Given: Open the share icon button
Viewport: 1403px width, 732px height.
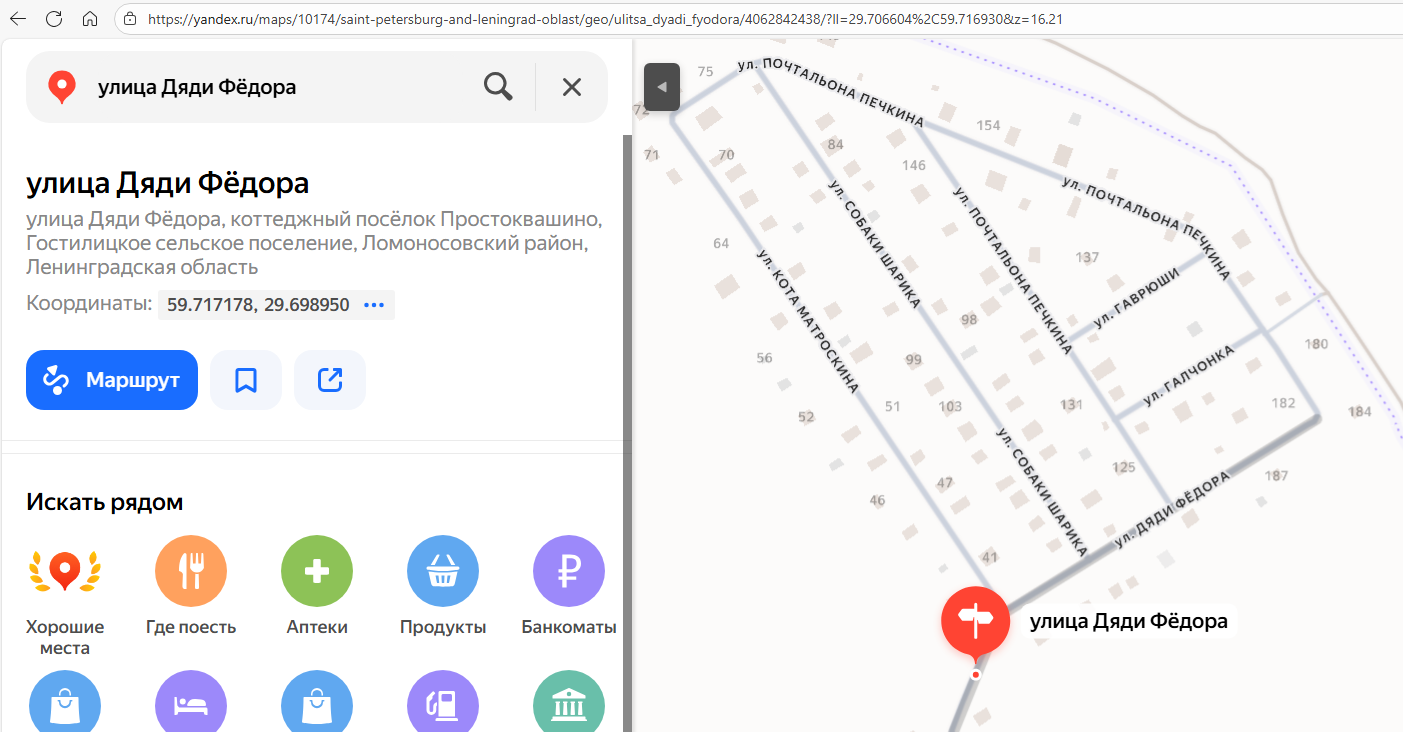Looking at the screenshot, I should point(330,380).
